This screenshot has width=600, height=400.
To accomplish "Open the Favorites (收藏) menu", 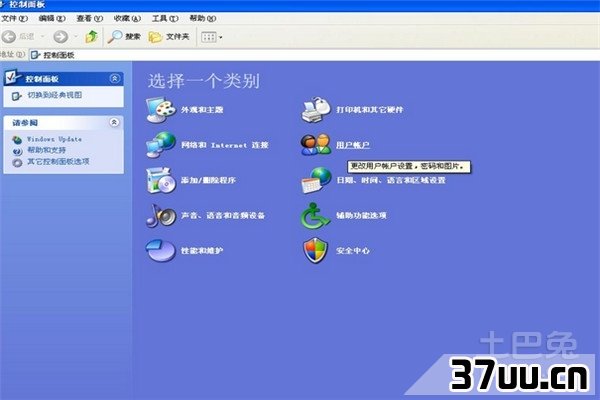I will click(127, 18).
